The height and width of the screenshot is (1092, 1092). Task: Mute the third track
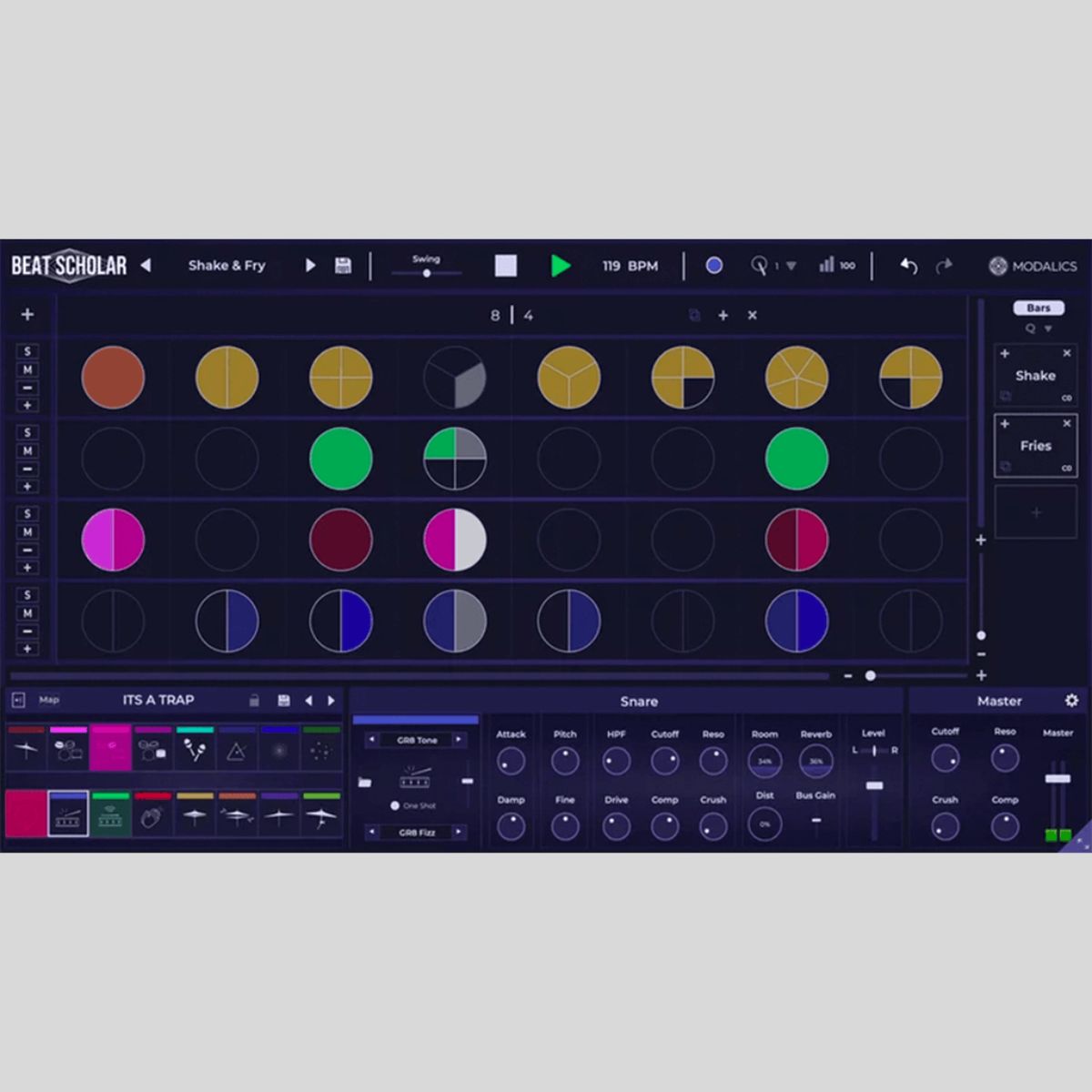27,531
